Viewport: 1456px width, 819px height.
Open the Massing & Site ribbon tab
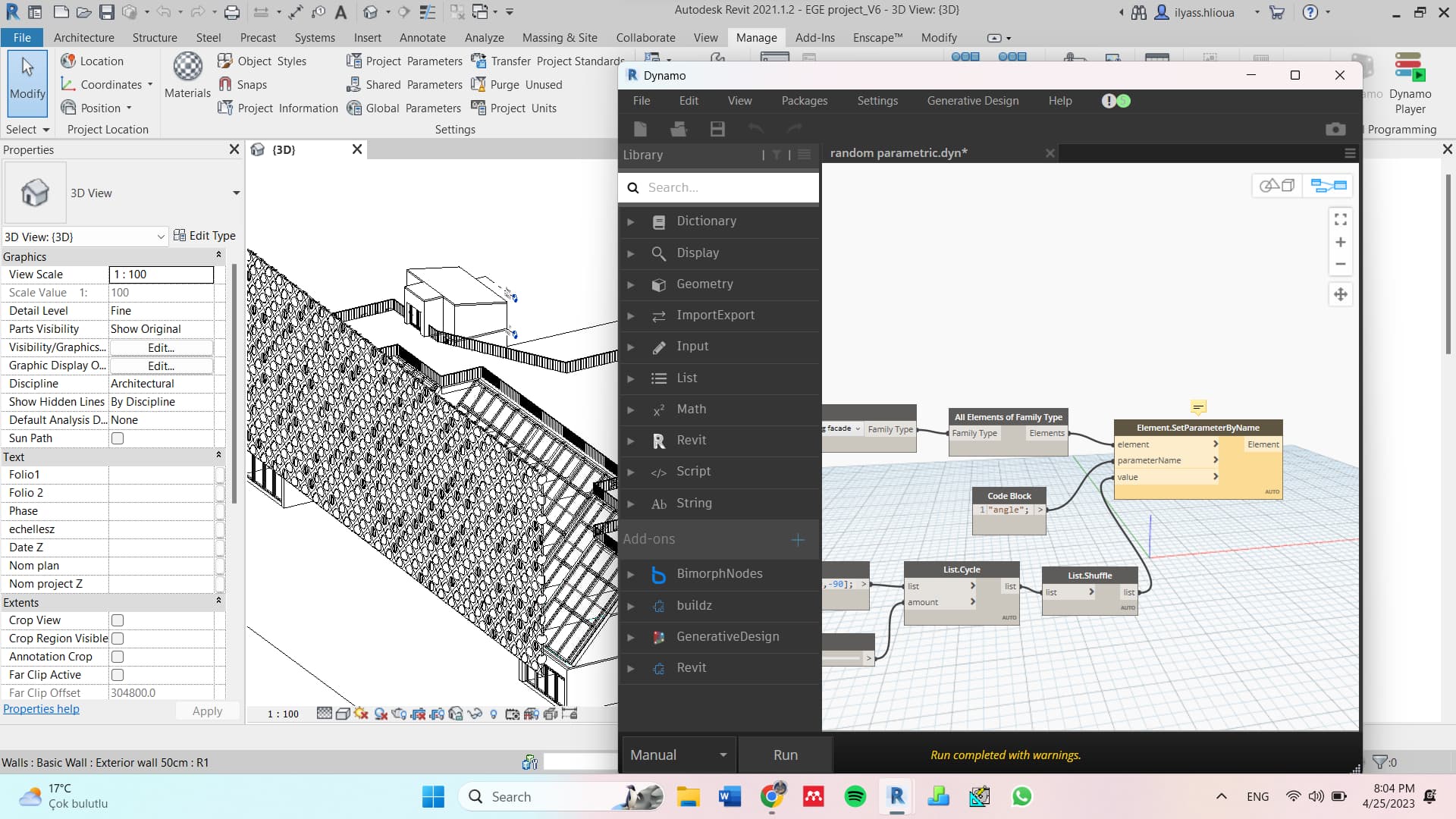(560, 37)
